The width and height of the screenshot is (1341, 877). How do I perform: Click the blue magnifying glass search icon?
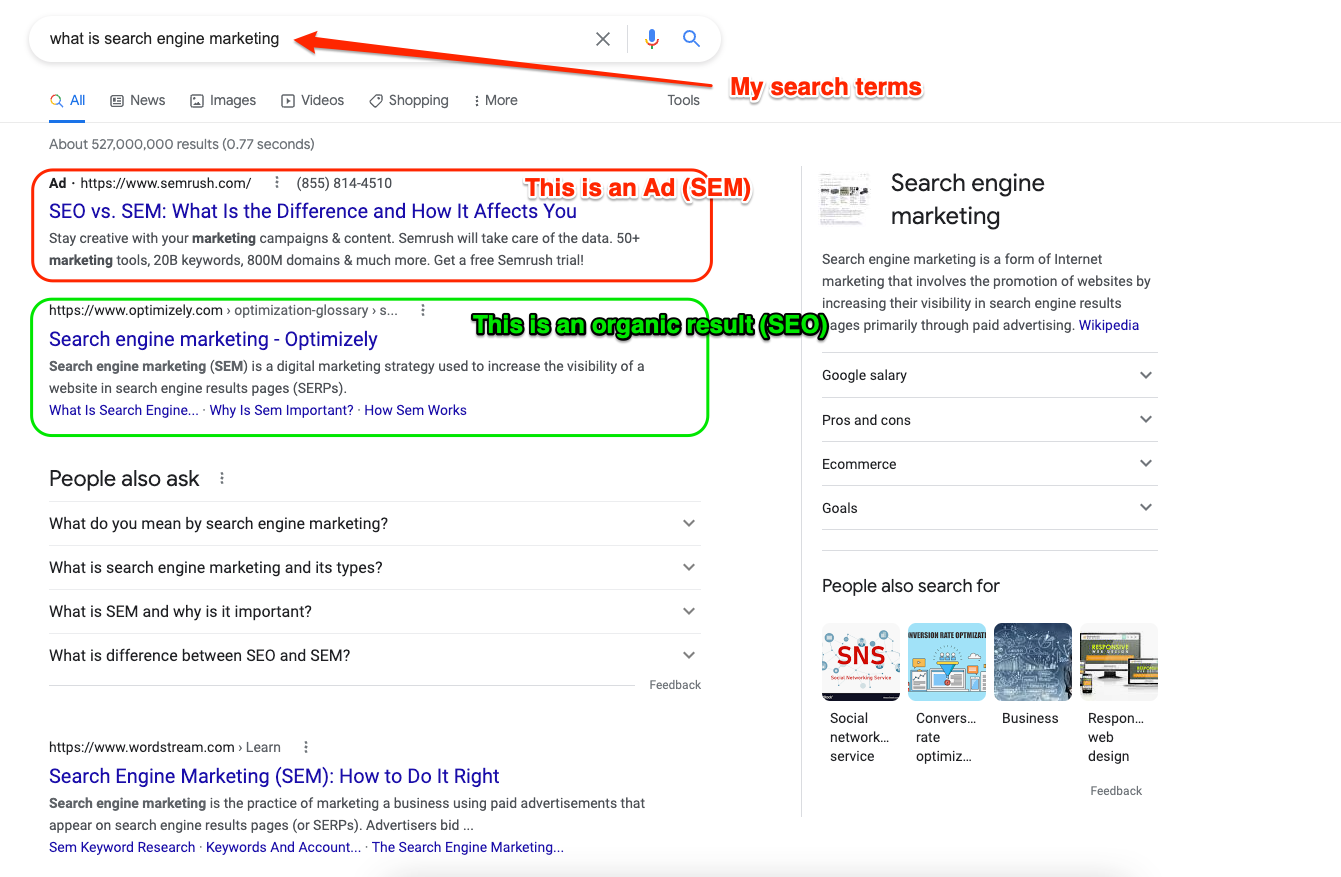(691, 38)
